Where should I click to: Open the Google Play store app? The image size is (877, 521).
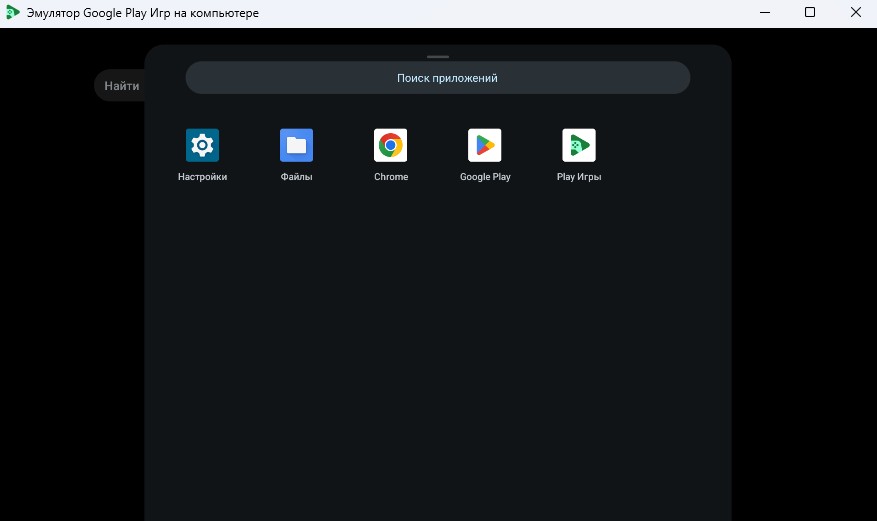point(484,145)
